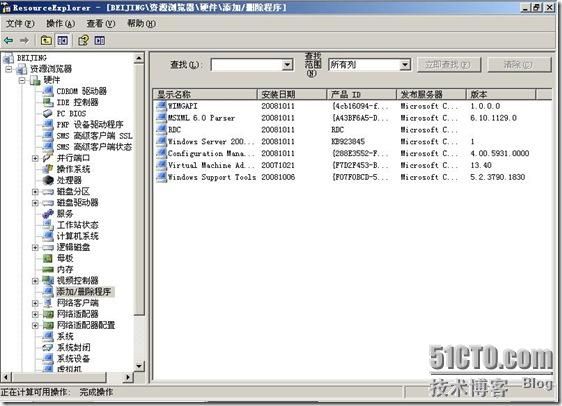Screen dimensions: 562x406
Task: Sort by 显示名称 column header
Action: (205, 94)
